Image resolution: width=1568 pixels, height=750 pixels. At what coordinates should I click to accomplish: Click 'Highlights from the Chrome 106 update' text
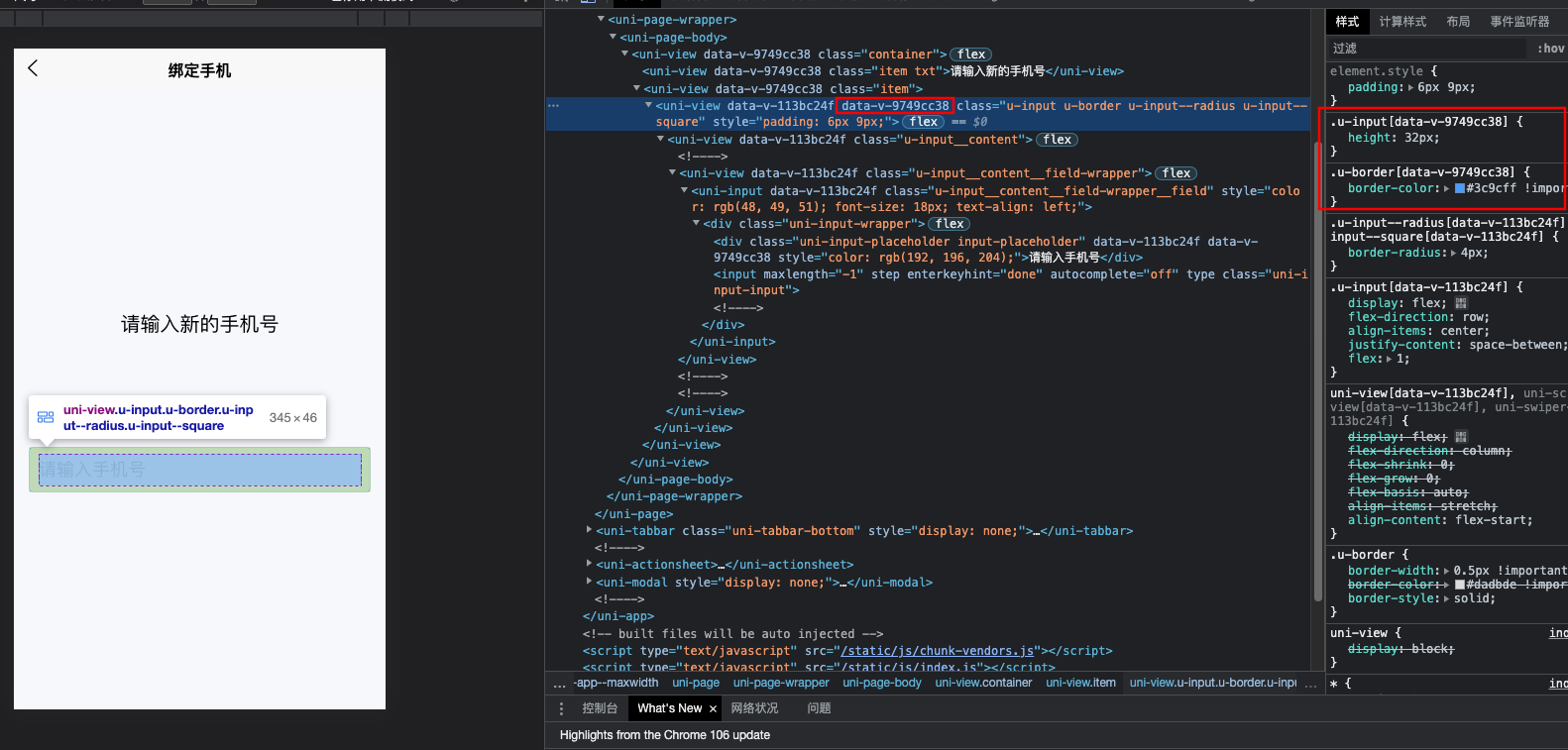tap(665, 735)
